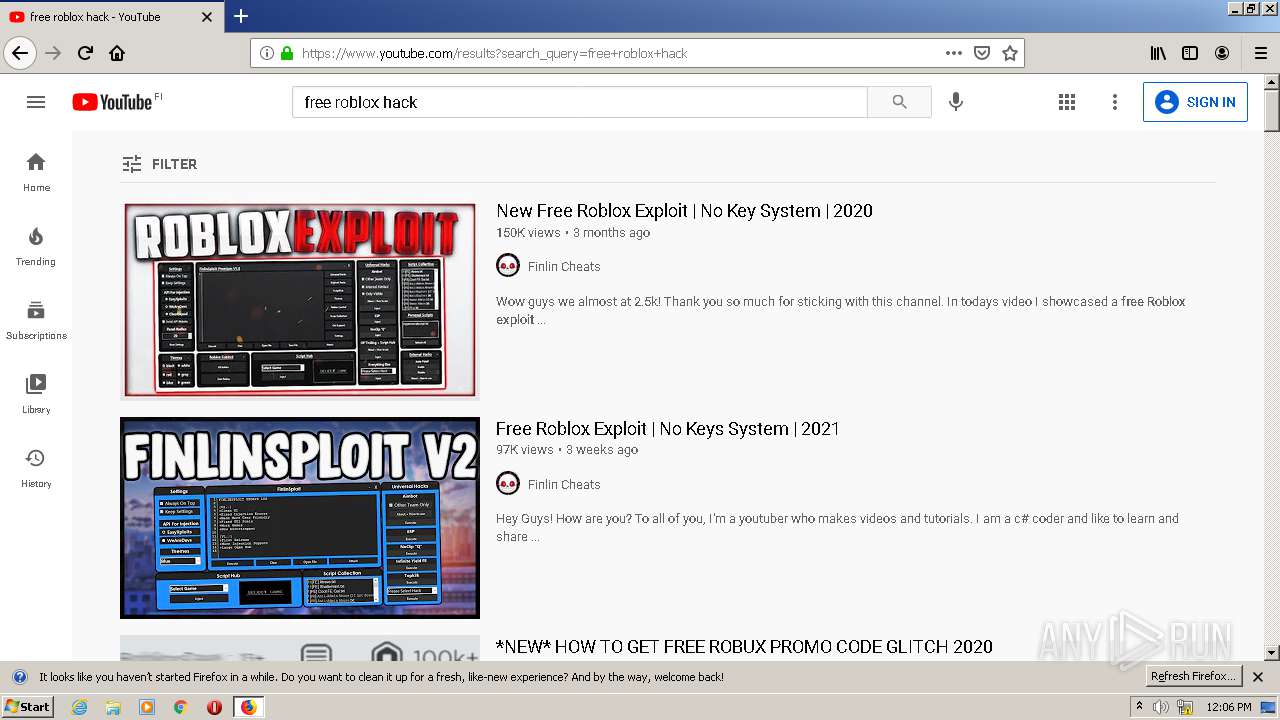Click the YouTube search magnifier button
Image resolution: width=1280 pixels, height=720 pixels.
(899, 102)
